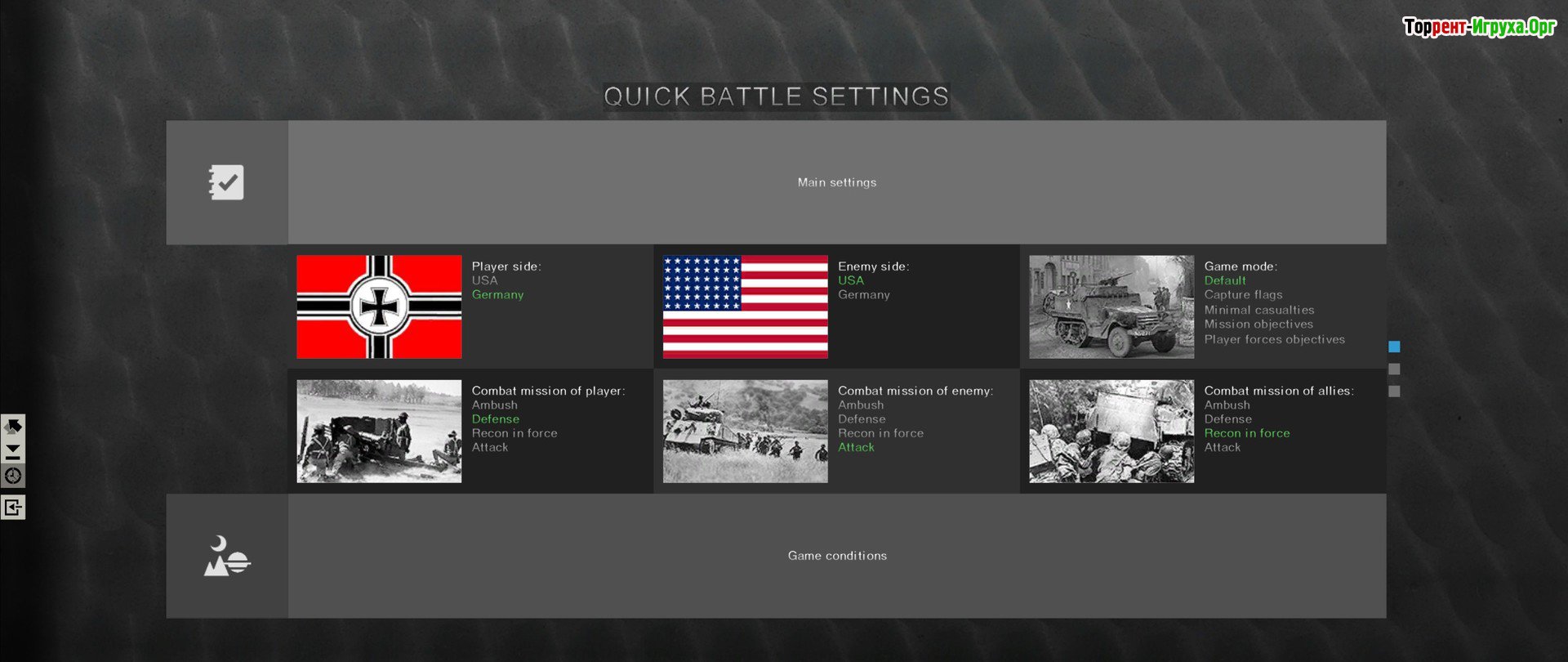1568x662 pixels.
Task: Select Germany as the enemy side
Action: 863,295
